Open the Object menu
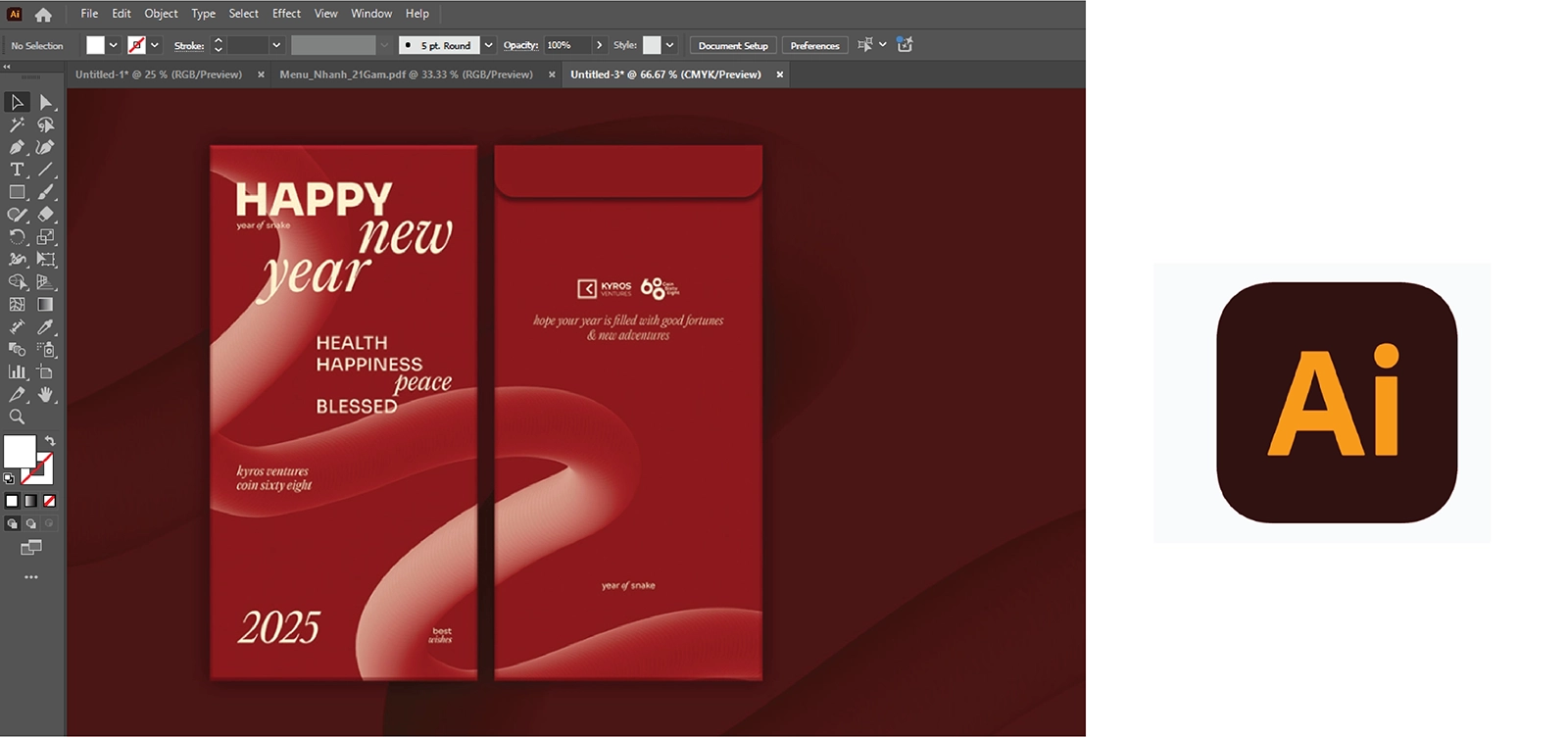Screen dimensions: 1568x737 tap(162, 14)
